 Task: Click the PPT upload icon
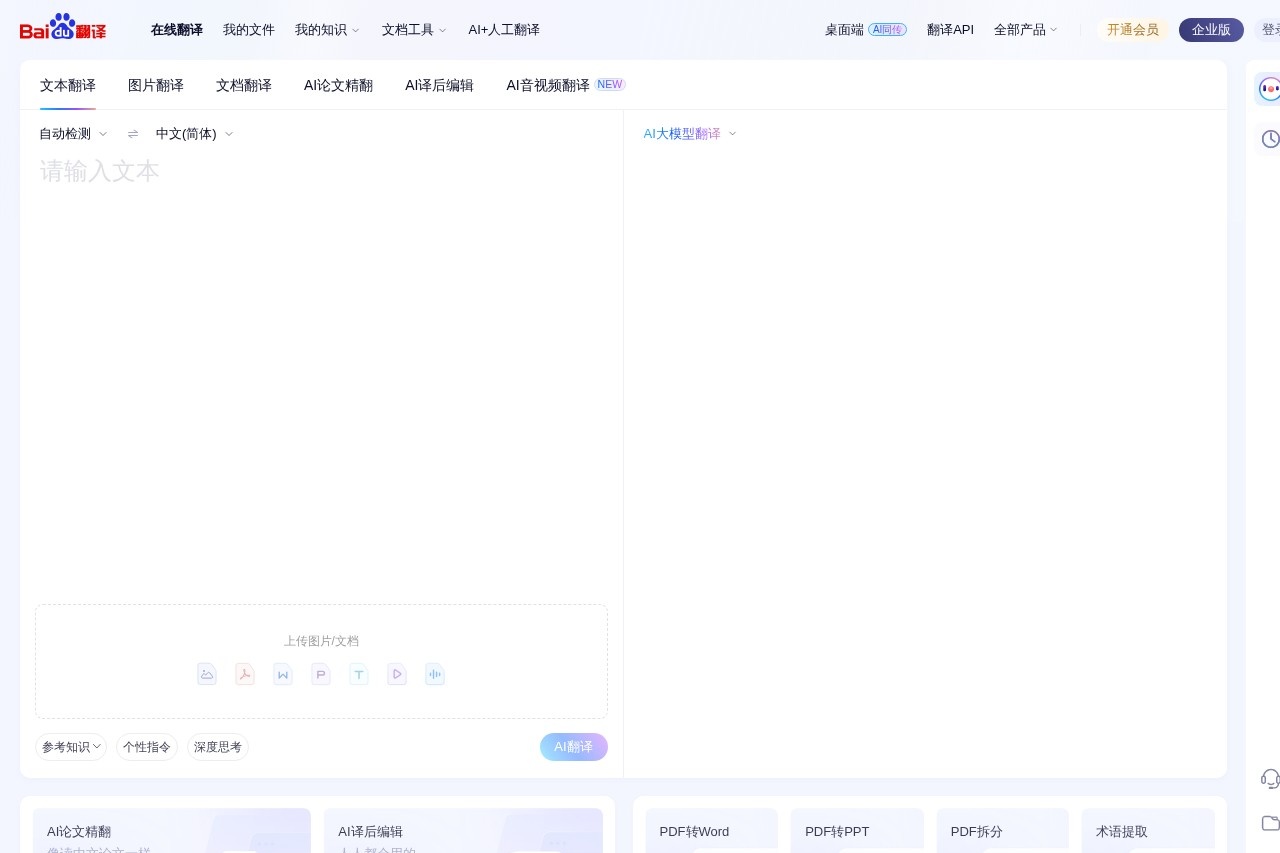point(321,674)
